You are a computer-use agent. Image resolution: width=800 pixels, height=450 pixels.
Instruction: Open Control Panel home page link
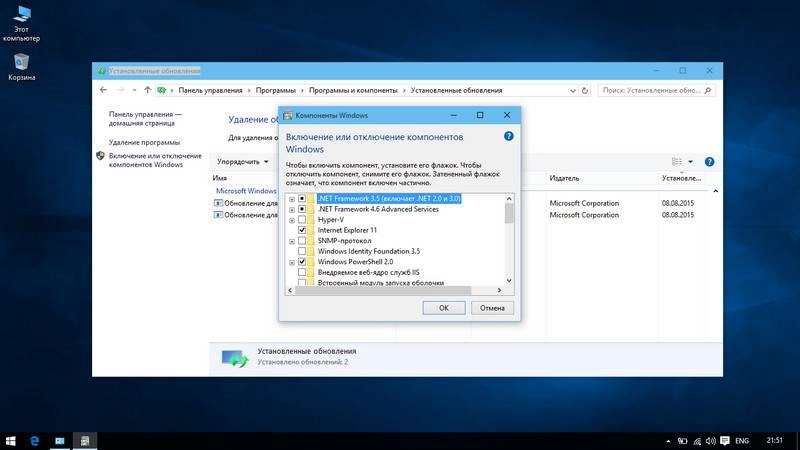click(145, 118)
